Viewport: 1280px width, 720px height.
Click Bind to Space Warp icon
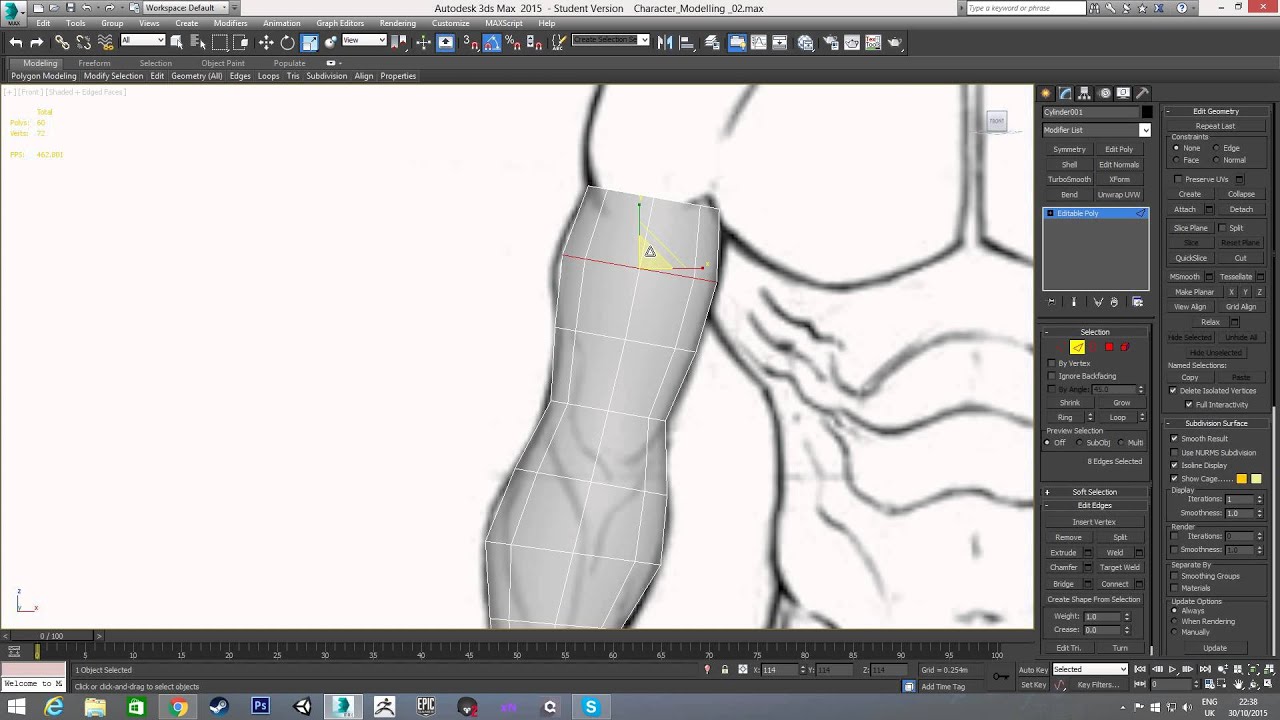click(105, 42)
